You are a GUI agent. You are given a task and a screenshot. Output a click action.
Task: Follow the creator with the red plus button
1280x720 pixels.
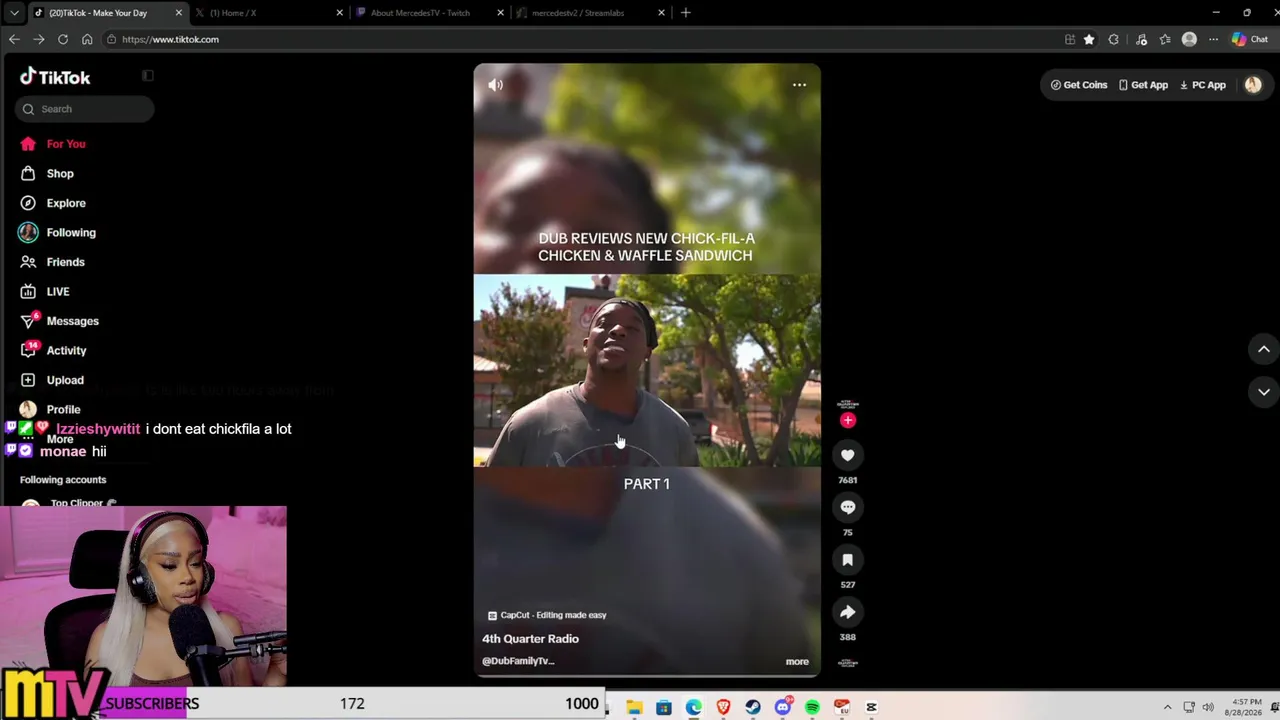(x=848, y=421)
